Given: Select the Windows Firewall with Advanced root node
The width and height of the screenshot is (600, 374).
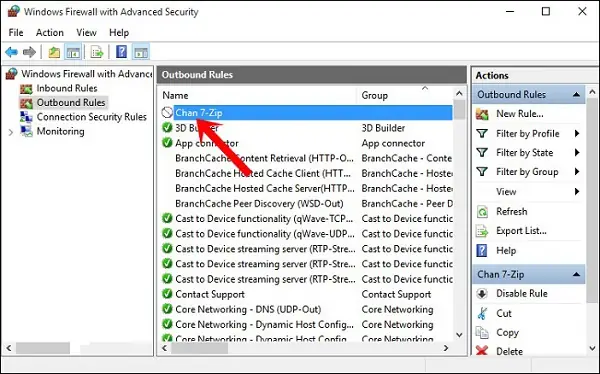Looking at the screenshot, I should [x=86, y=73].
